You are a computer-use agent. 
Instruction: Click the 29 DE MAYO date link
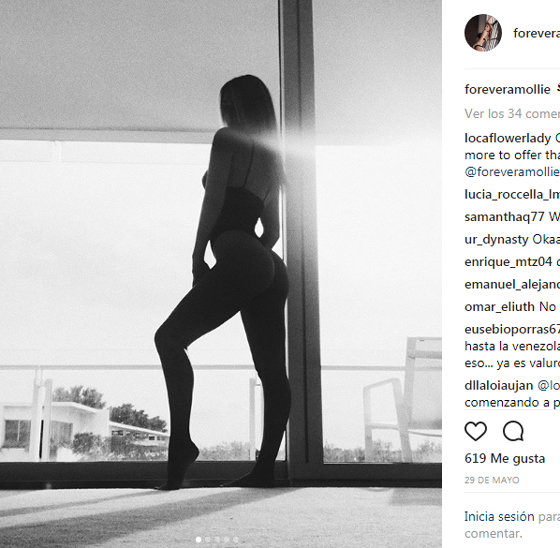point(492,480)
